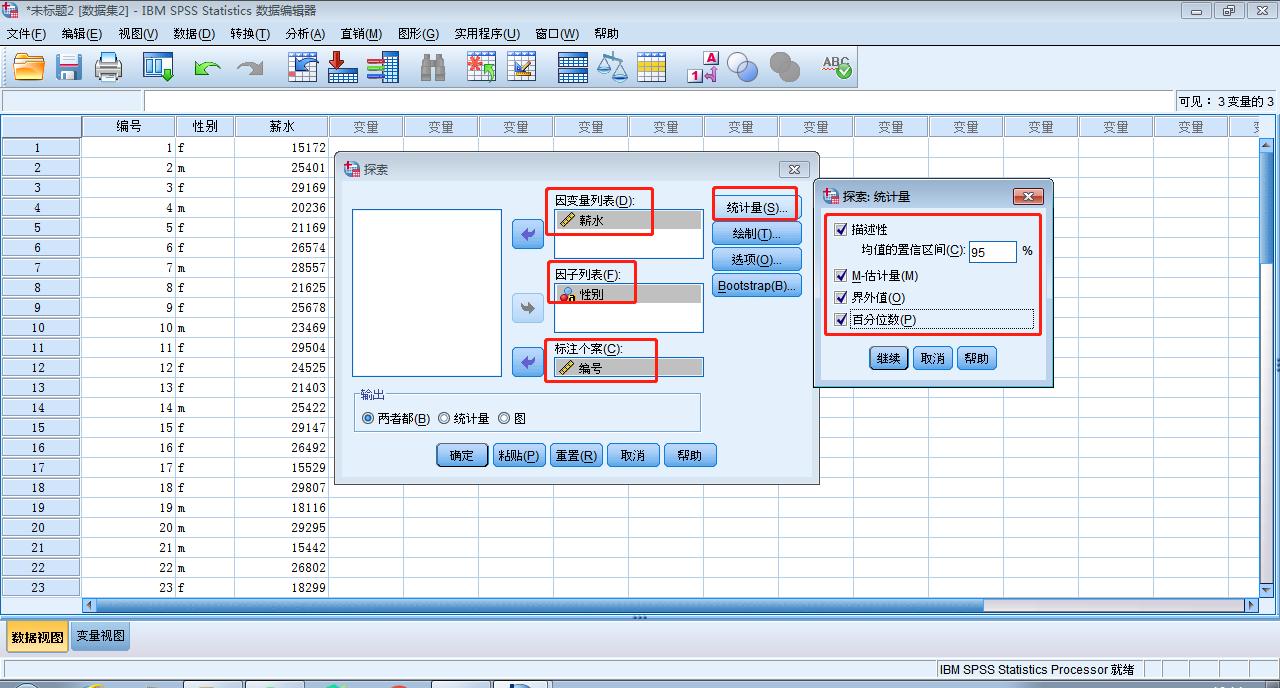Toggle the 百分位数 checkbox
1280x688 pixels.
coord(841,320)
